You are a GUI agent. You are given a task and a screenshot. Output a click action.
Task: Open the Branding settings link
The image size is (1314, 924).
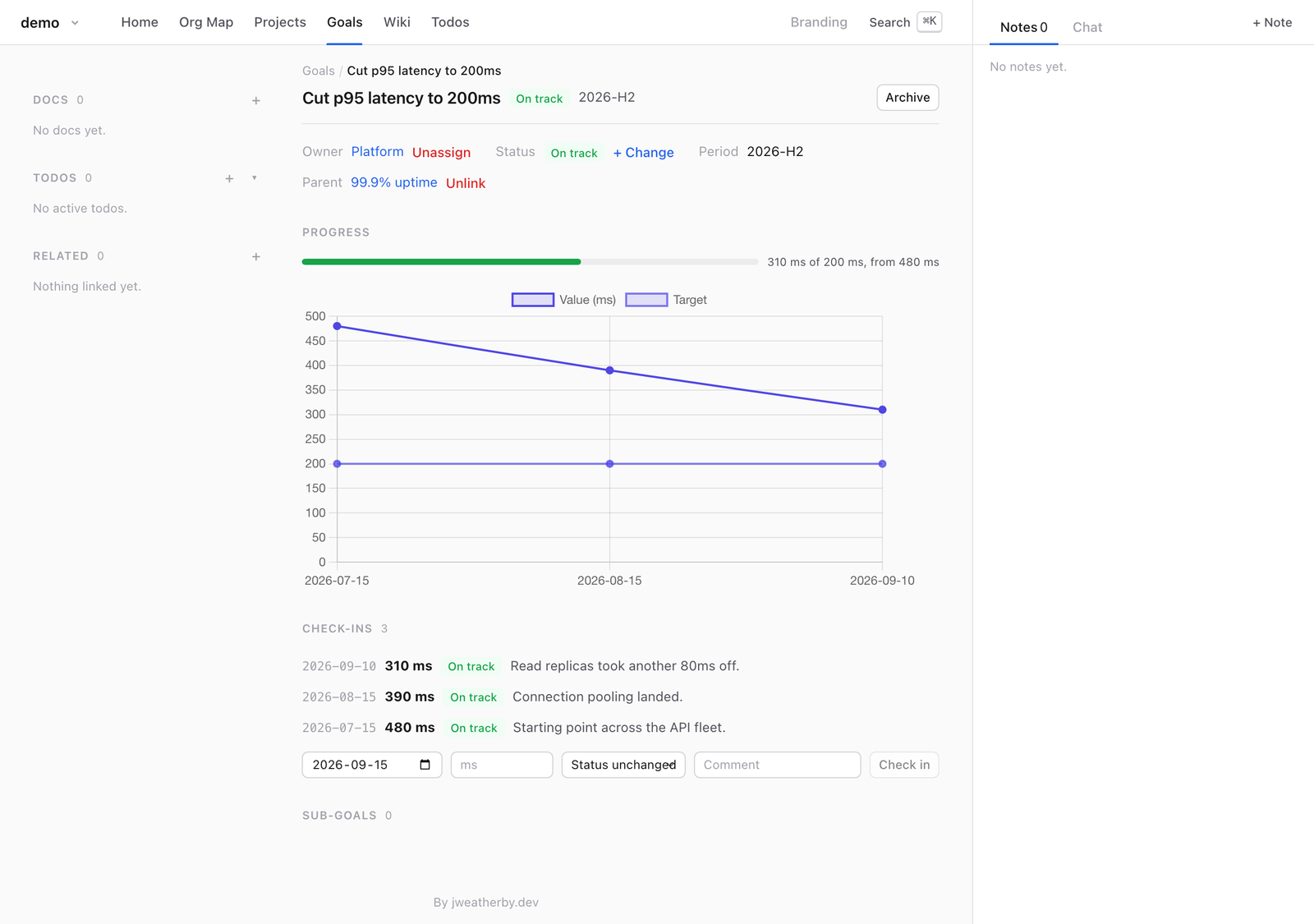coord(819,22)
